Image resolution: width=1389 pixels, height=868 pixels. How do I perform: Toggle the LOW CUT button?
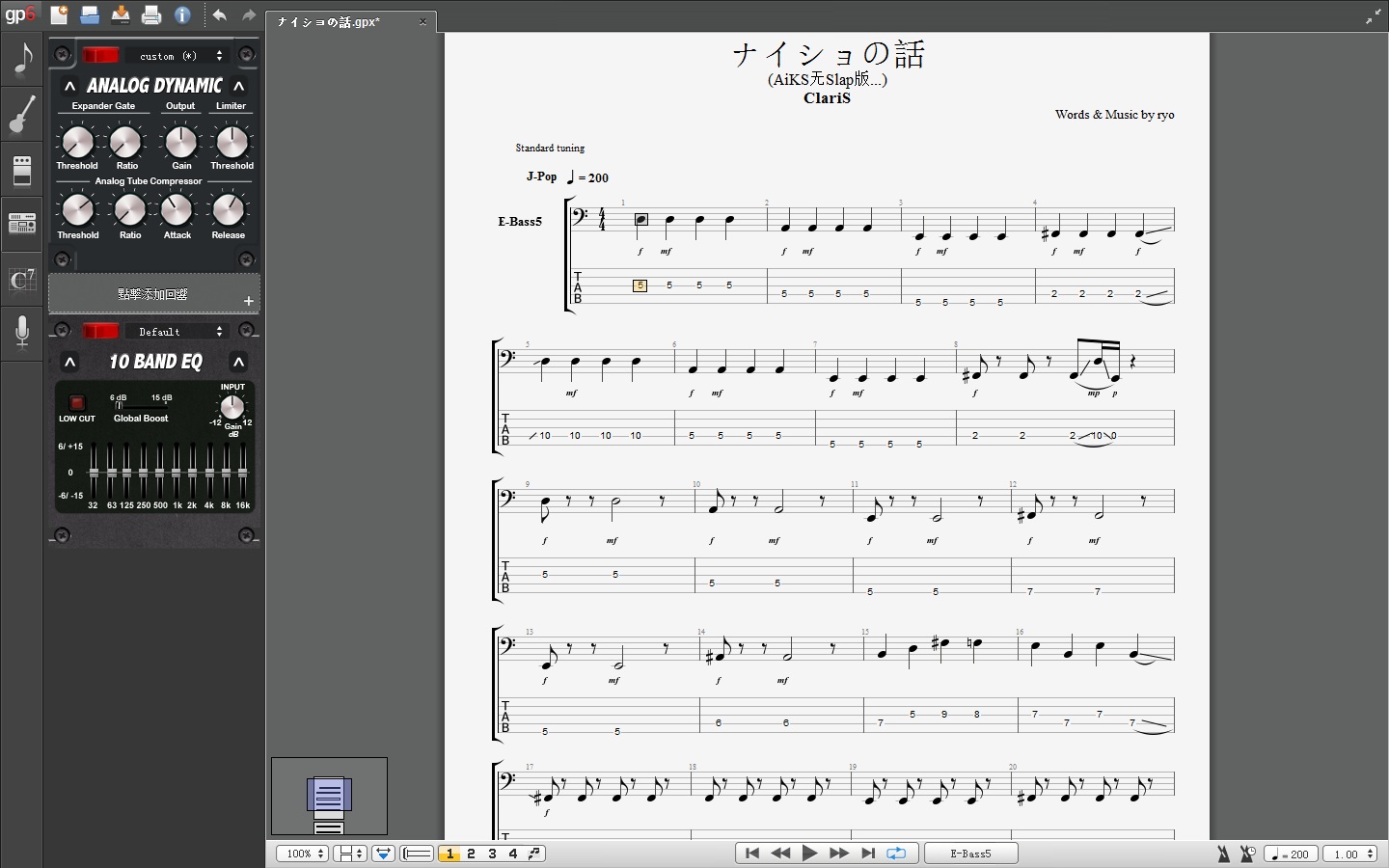(x=77, y=403)
